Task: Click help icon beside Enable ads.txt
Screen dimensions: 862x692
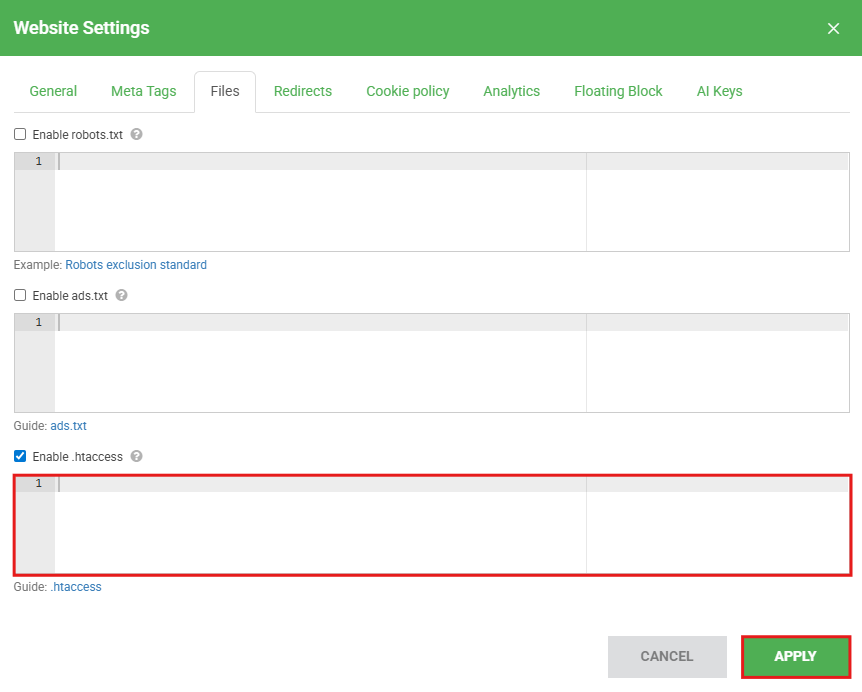Action: pos(122,295)
